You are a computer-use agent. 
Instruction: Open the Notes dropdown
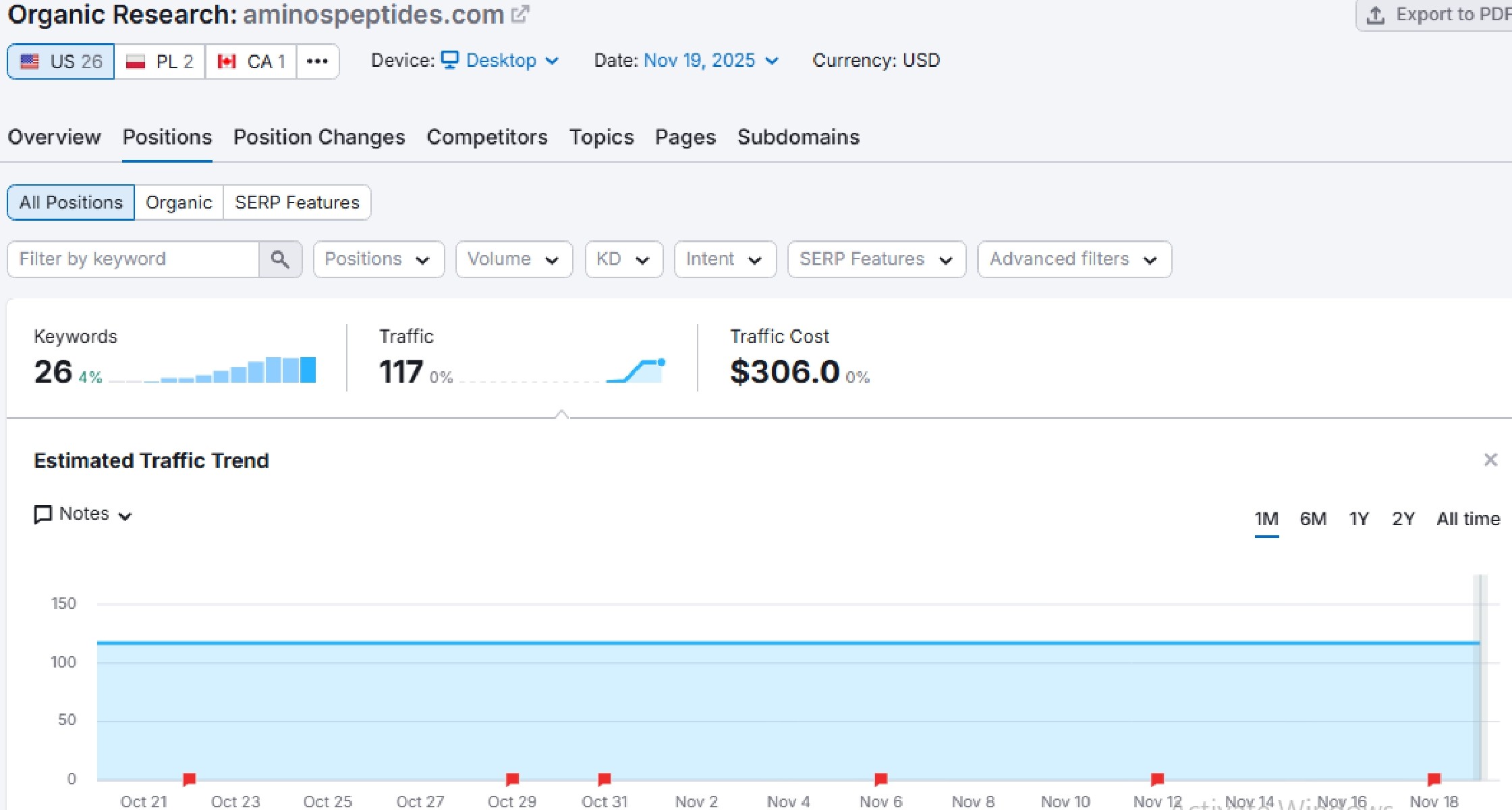[x=83, y=514]
